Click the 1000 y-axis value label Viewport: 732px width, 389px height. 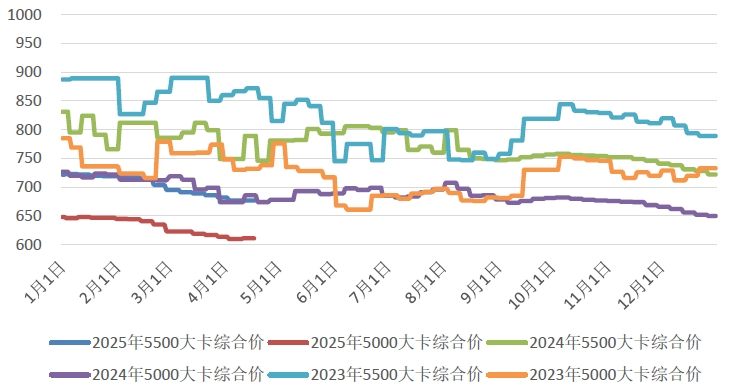[x=24, y=14]
